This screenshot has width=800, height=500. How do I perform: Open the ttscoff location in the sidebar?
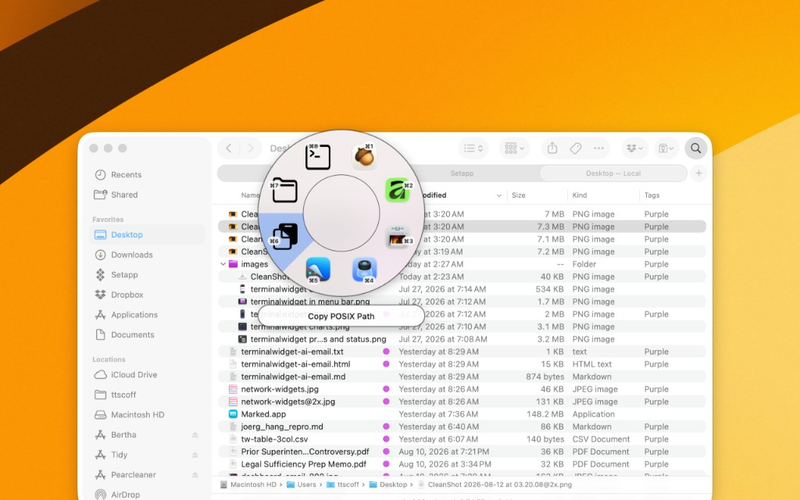pos(147,395)
